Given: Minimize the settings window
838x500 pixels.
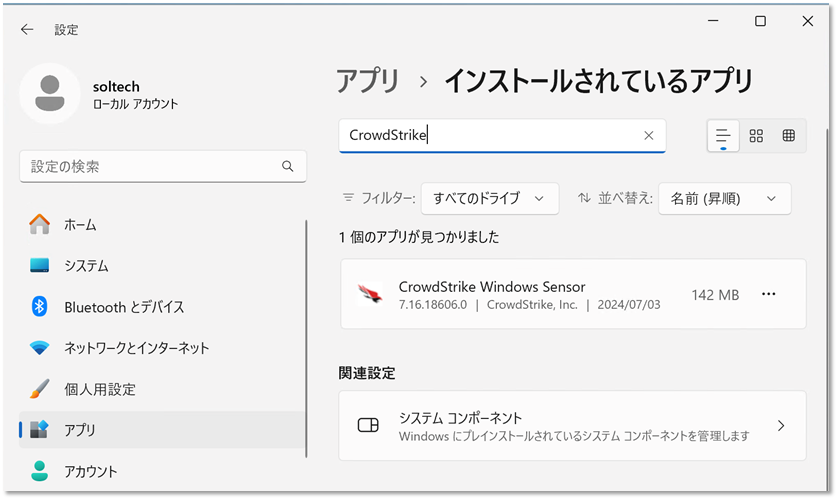Looking at the screenshot, I should (713, 21).
